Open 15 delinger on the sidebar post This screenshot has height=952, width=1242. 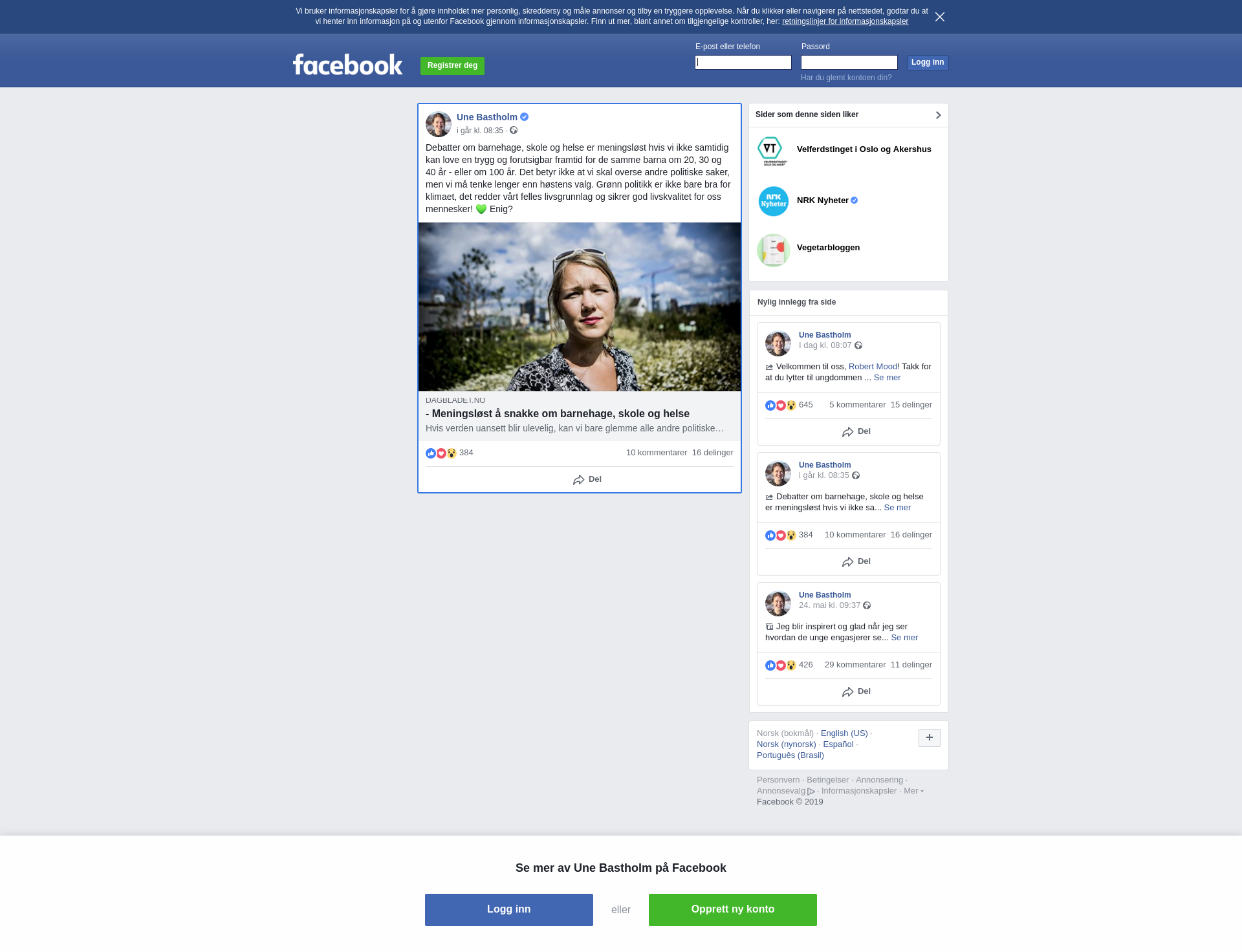point(911,405)
